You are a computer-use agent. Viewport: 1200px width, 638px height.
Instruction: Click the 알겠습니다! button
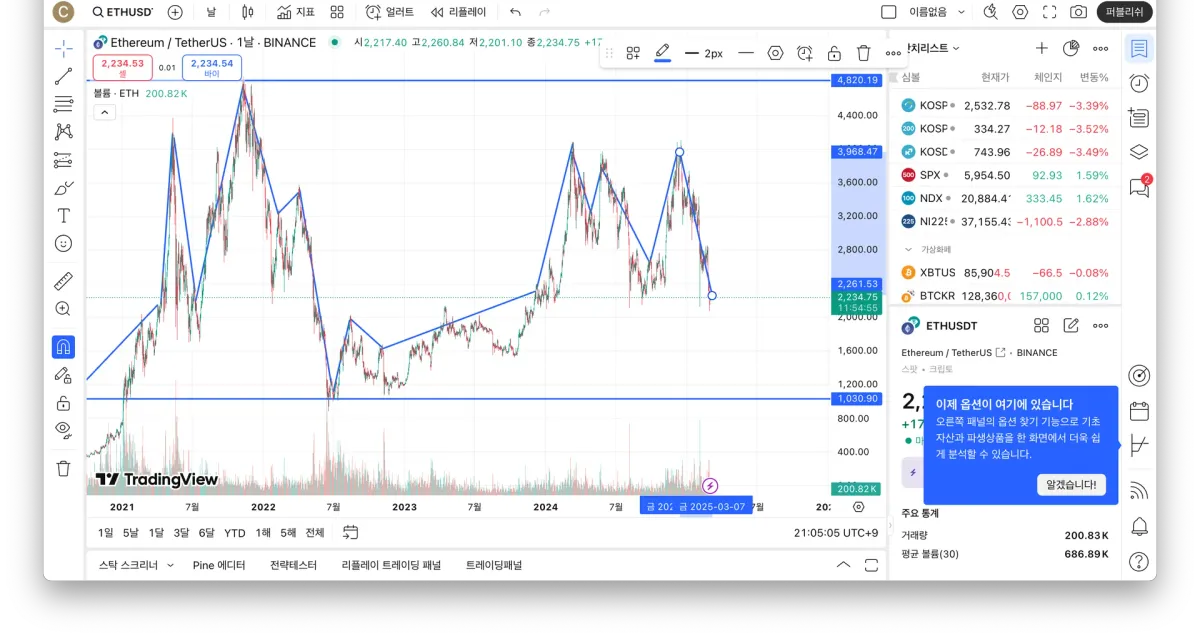point(1071,484)
